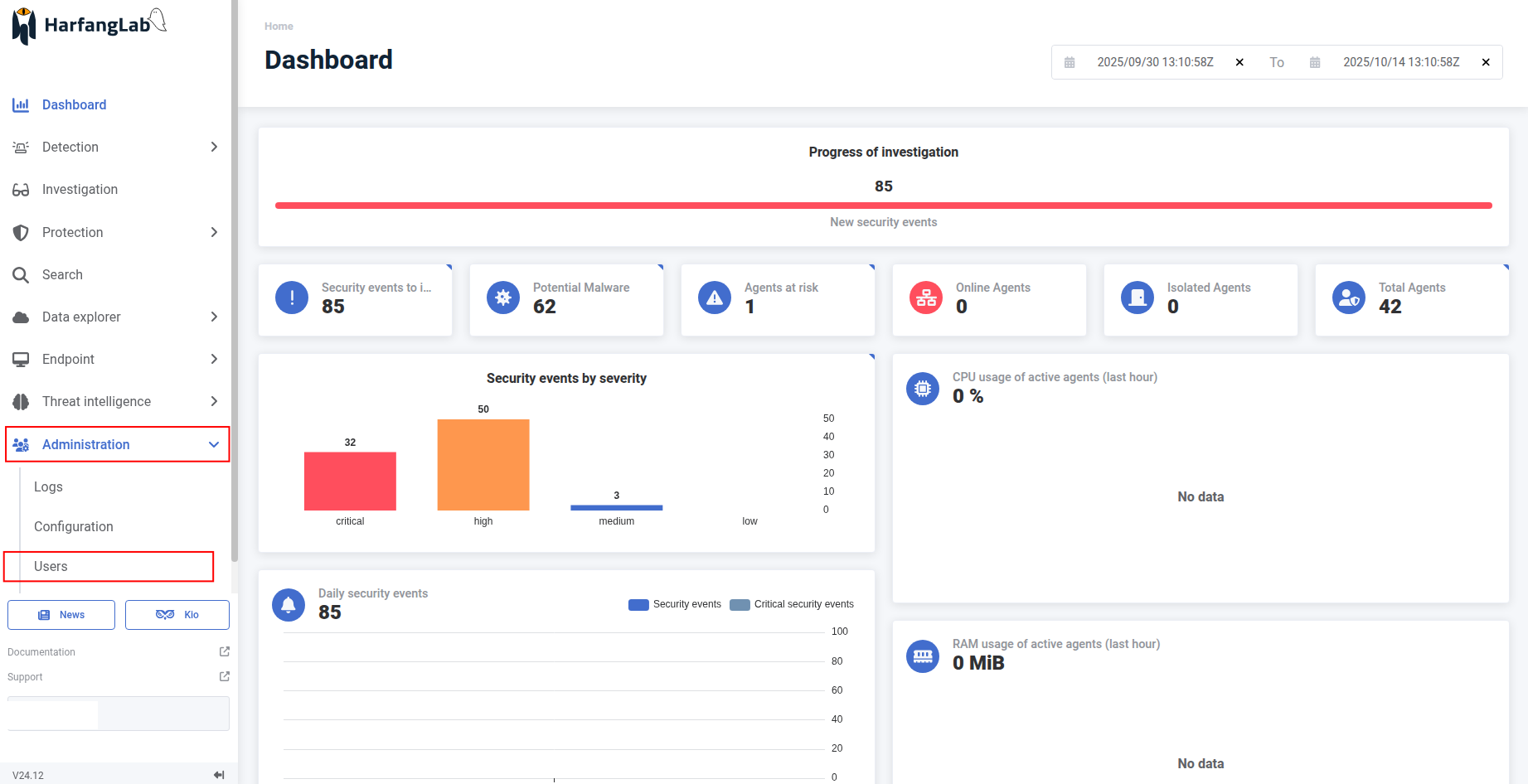Click the start date calendar icon

pyautogui.click(x=1070, y=63)
